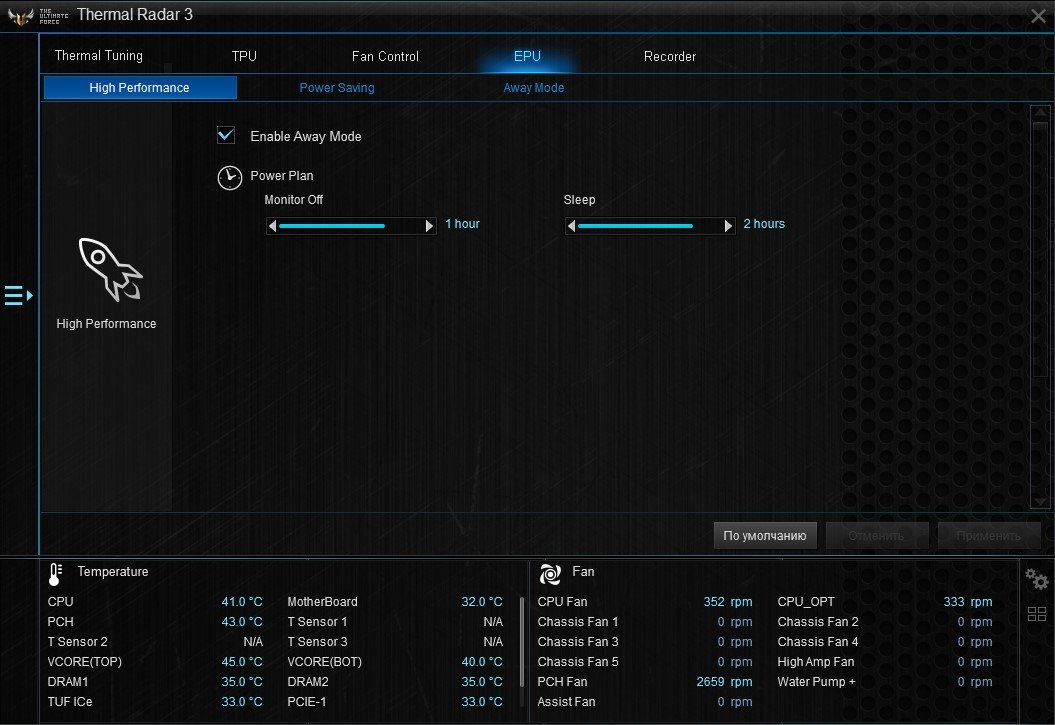Click the Применить apply button
This screenshot has height=725, width=1055.
pyautogui.click(x=989, y=536)
